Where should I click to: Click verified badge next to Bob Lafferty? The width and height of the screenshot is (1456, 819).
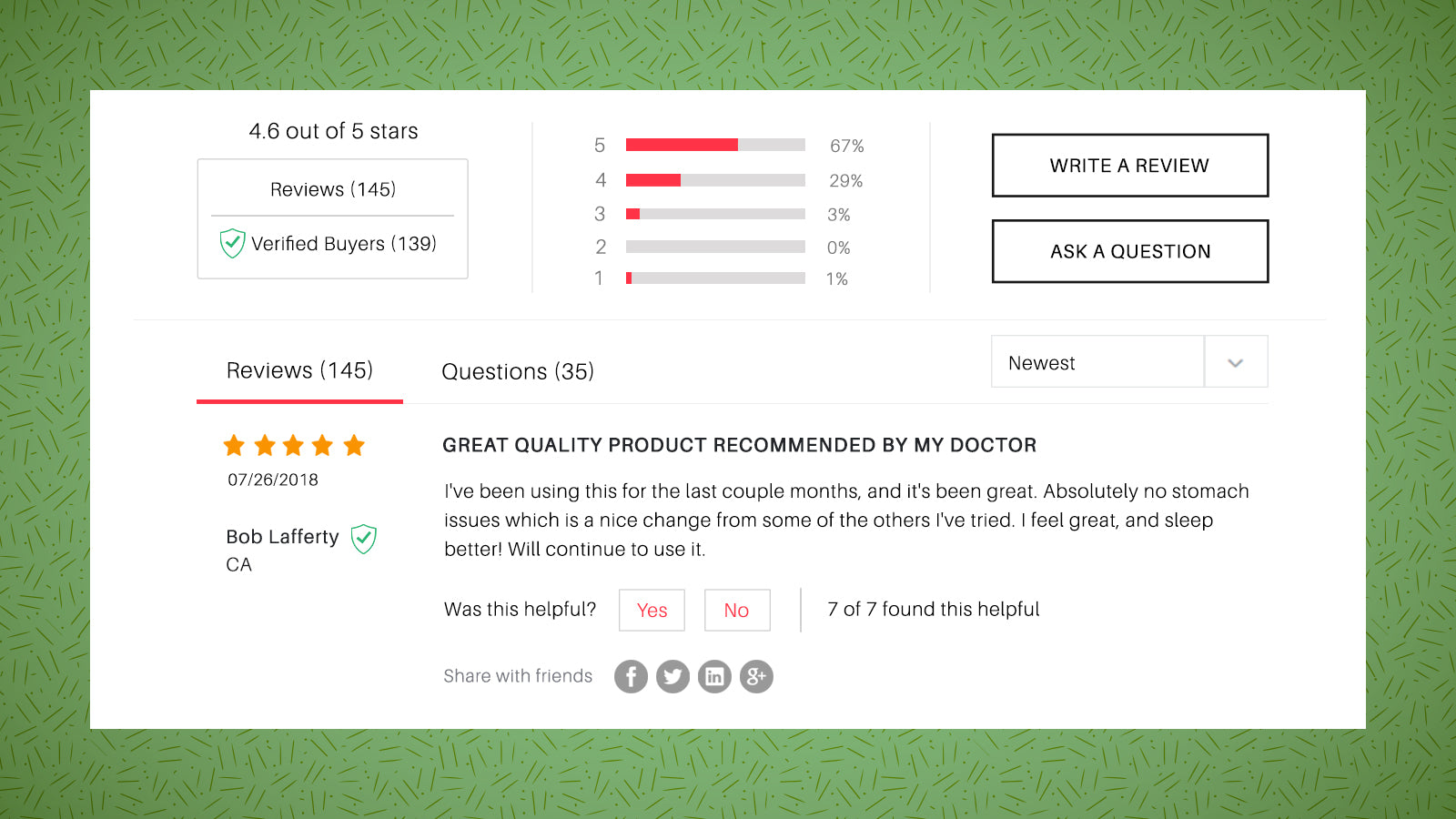[x=362, y=538]
